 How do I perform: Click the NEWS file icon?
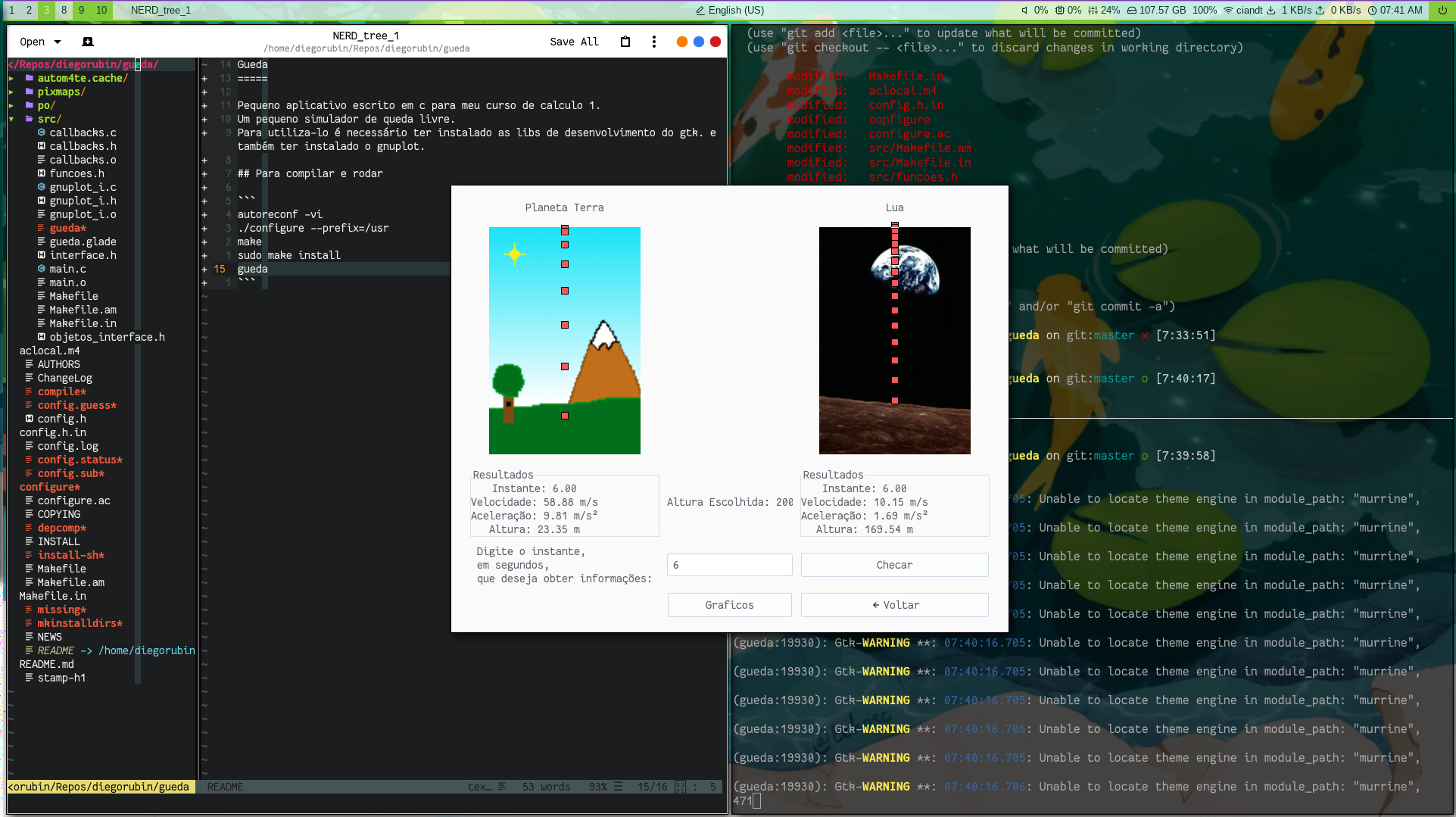click(x=30, y=637)
